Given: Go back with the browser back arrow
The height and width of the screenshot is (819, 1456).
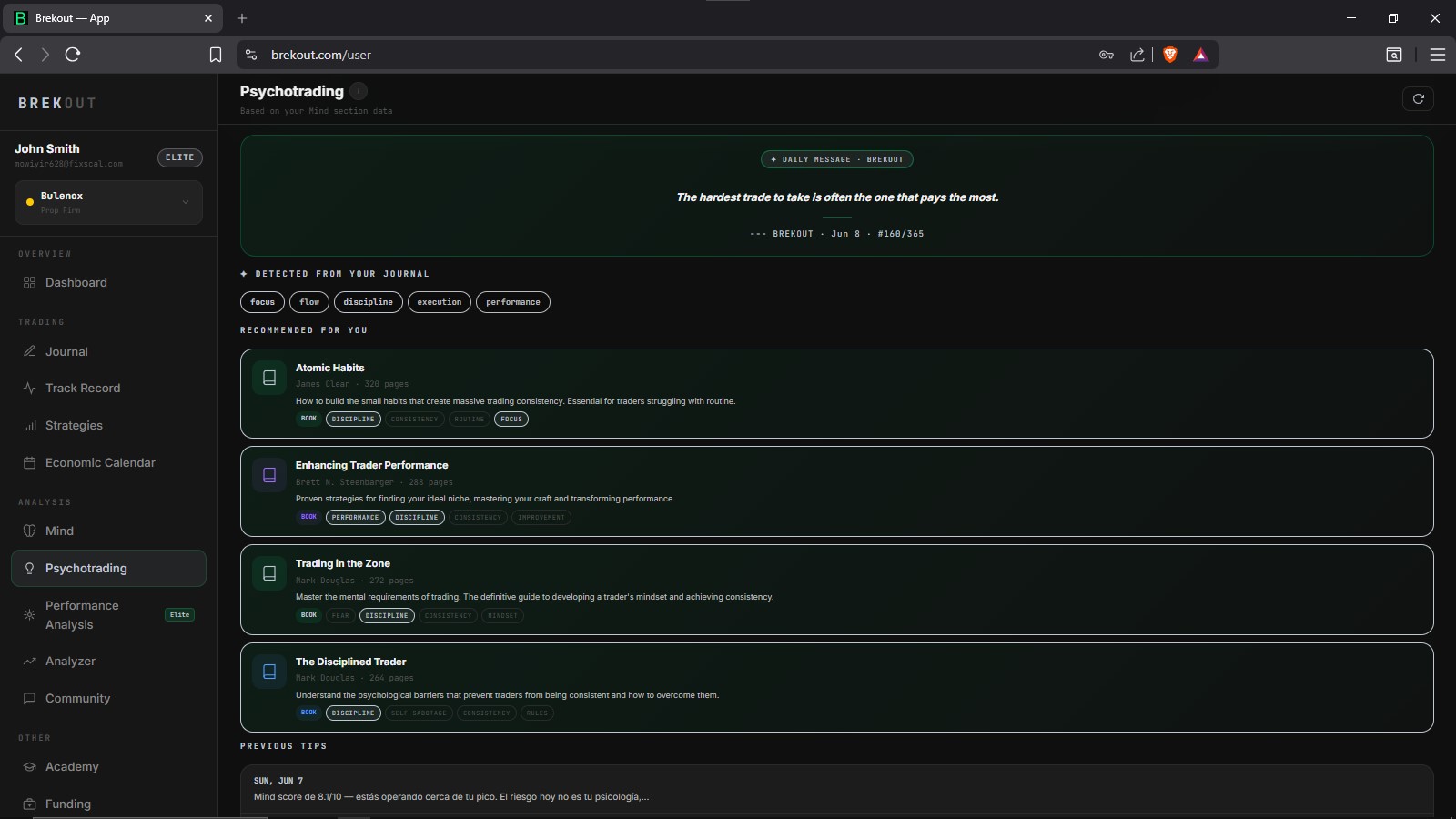Looking at the screenshot, I should (x=18, y=55).
